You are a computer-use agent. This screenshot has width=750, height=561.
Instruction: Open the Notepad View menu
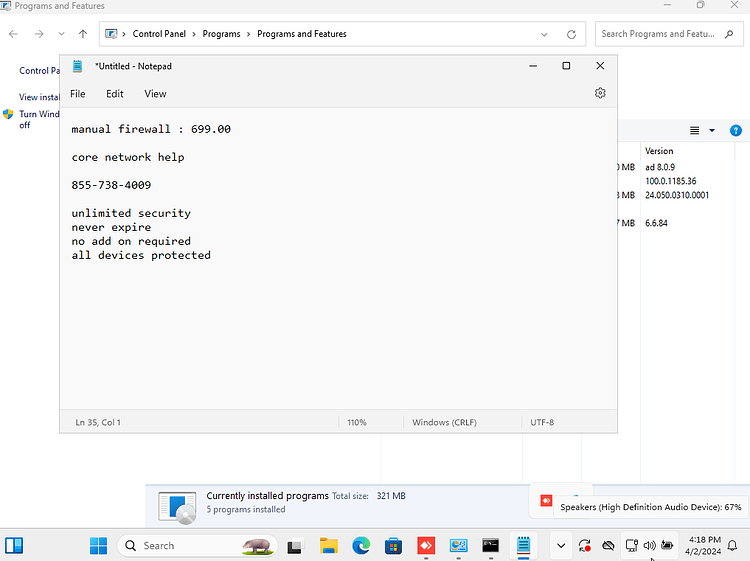coord(155,94)
